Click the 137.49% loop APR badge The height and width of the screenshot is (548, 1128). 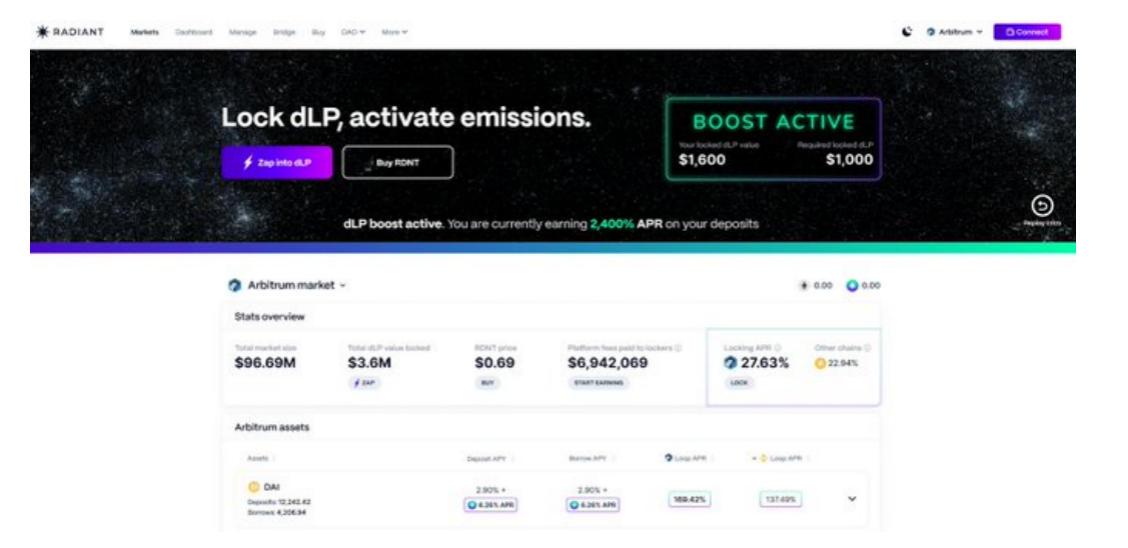pos(781,499)
